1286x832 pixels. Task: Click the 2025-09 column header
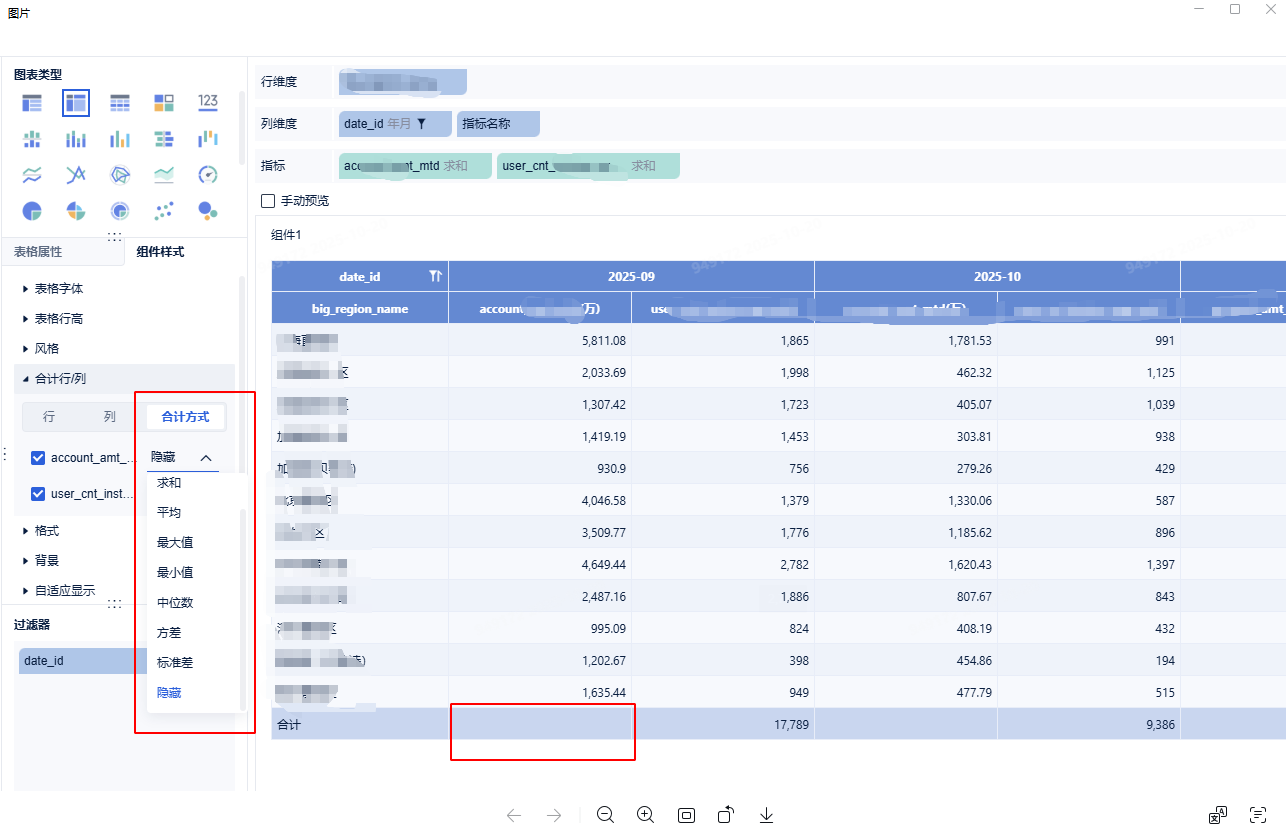tap(631, 276)
